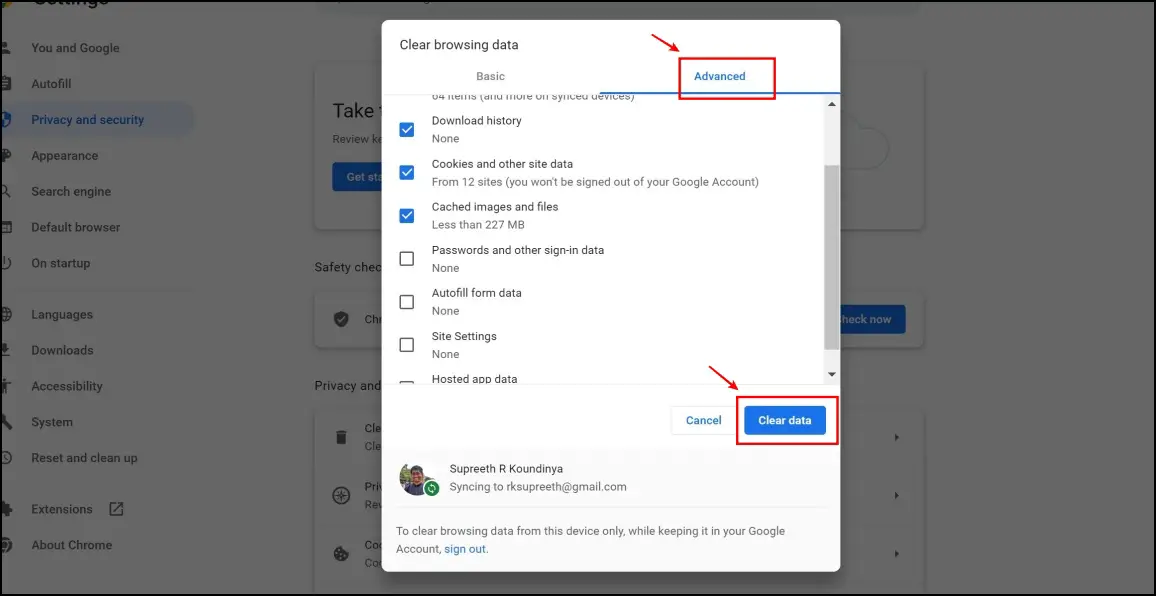Open the System settings section
1156x596 pixels.
52,422
